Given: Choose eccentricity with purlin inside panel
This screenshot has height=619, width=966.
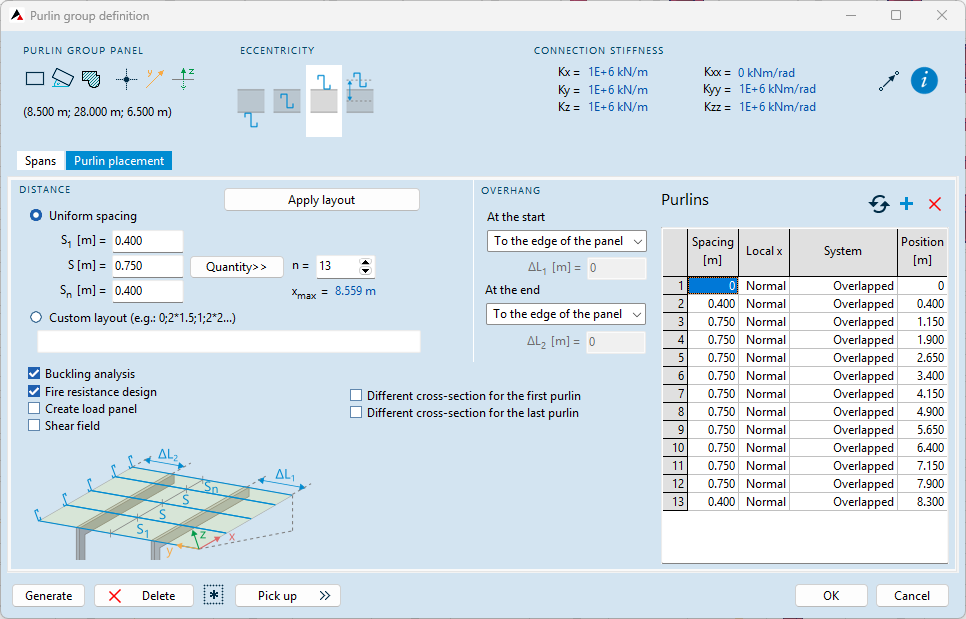Looking at the screenshot, I should tap(287, 100).
